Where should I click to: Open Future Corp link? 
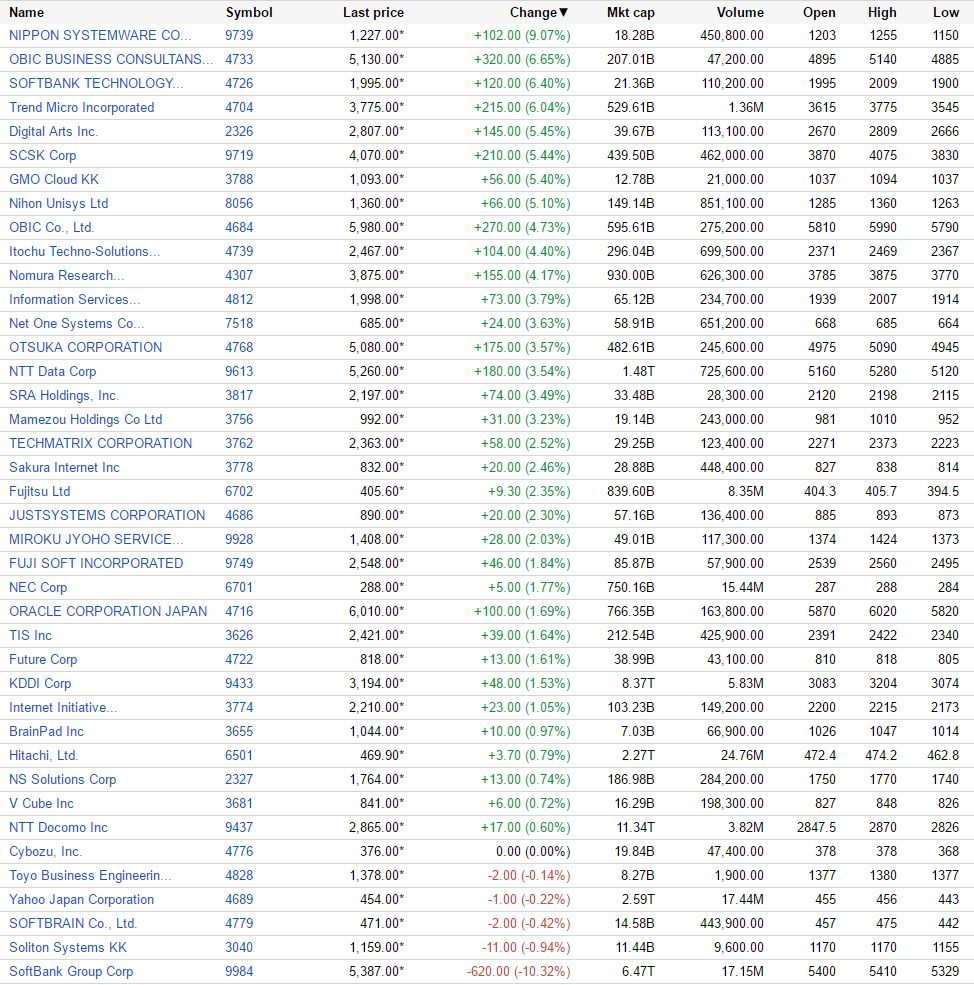tap(43, 660)
